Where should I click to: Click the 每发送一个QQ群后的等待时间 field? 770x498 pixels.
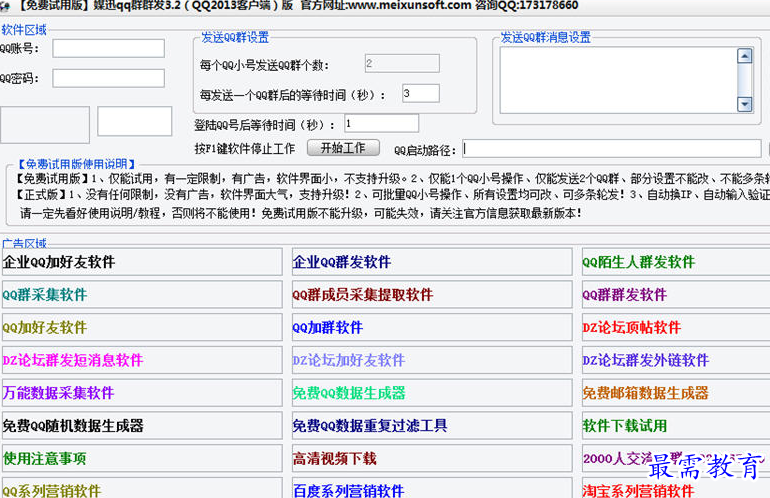[421, 93]
